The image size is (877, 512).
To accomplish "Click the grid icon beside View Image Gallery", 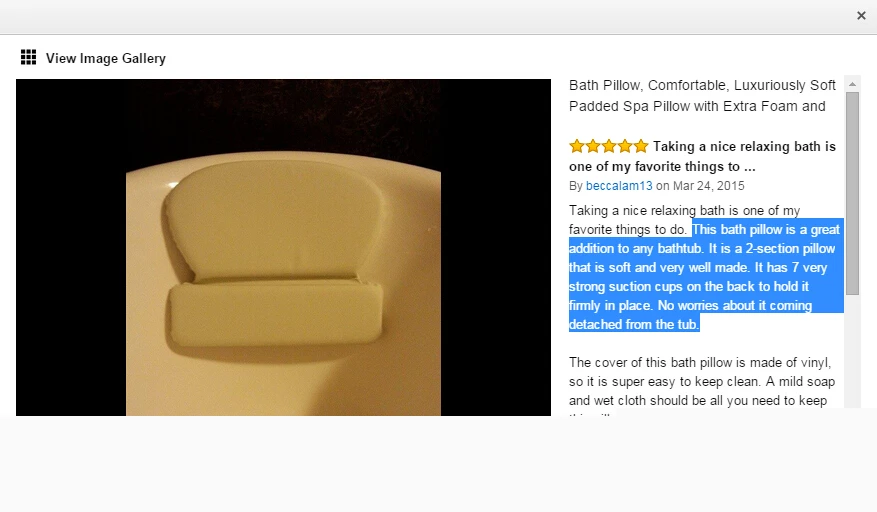I will point(29,57).
